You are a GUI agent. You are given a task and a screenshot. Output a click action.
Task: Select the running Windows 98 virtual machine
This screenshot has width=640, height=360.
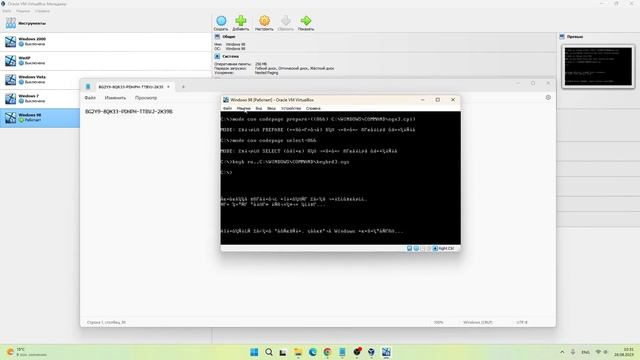(x=40, y=118)
